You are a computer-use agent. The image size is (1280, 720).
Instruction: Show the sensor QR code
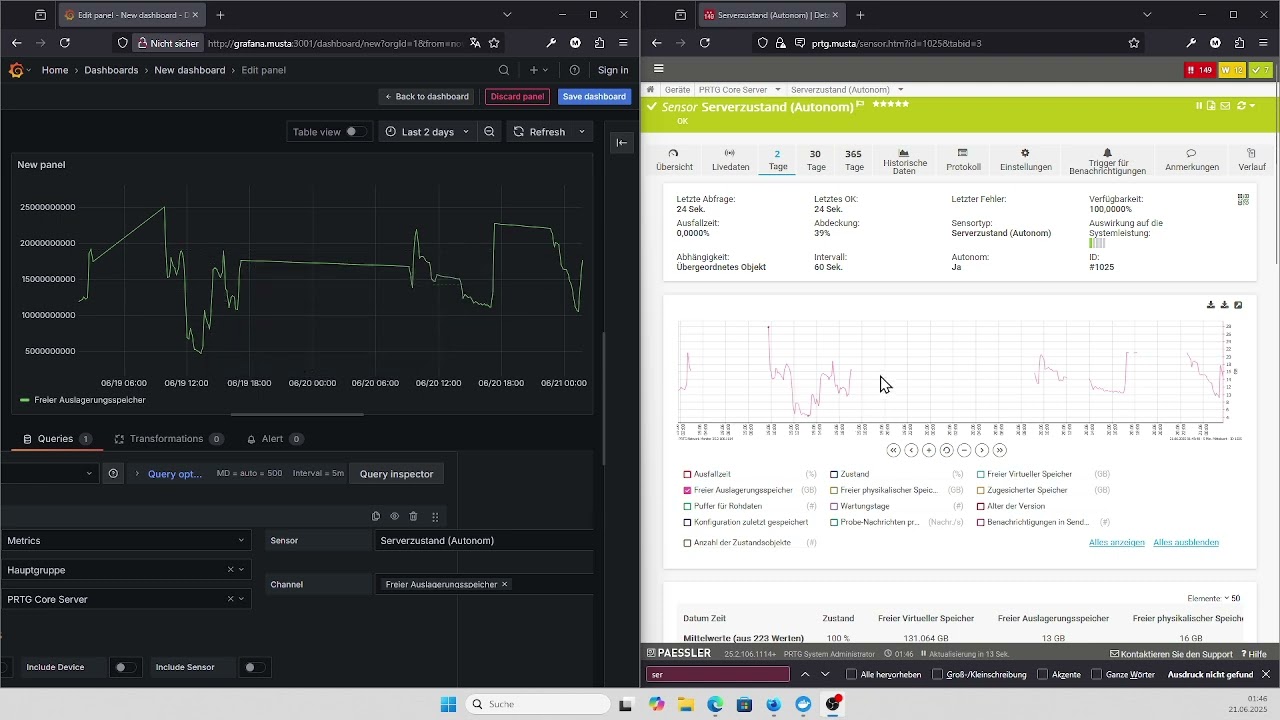[1243, 200]
